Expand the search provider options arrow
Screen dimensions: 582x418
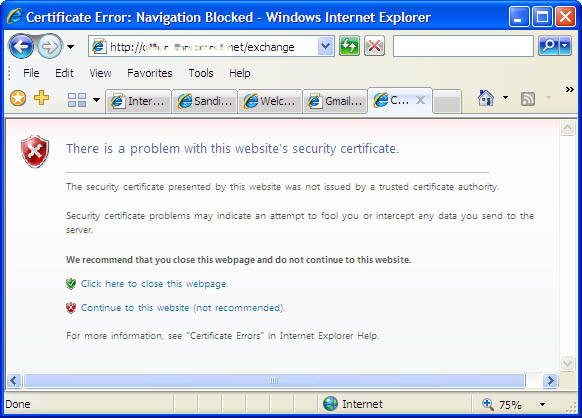coord(565,46)
